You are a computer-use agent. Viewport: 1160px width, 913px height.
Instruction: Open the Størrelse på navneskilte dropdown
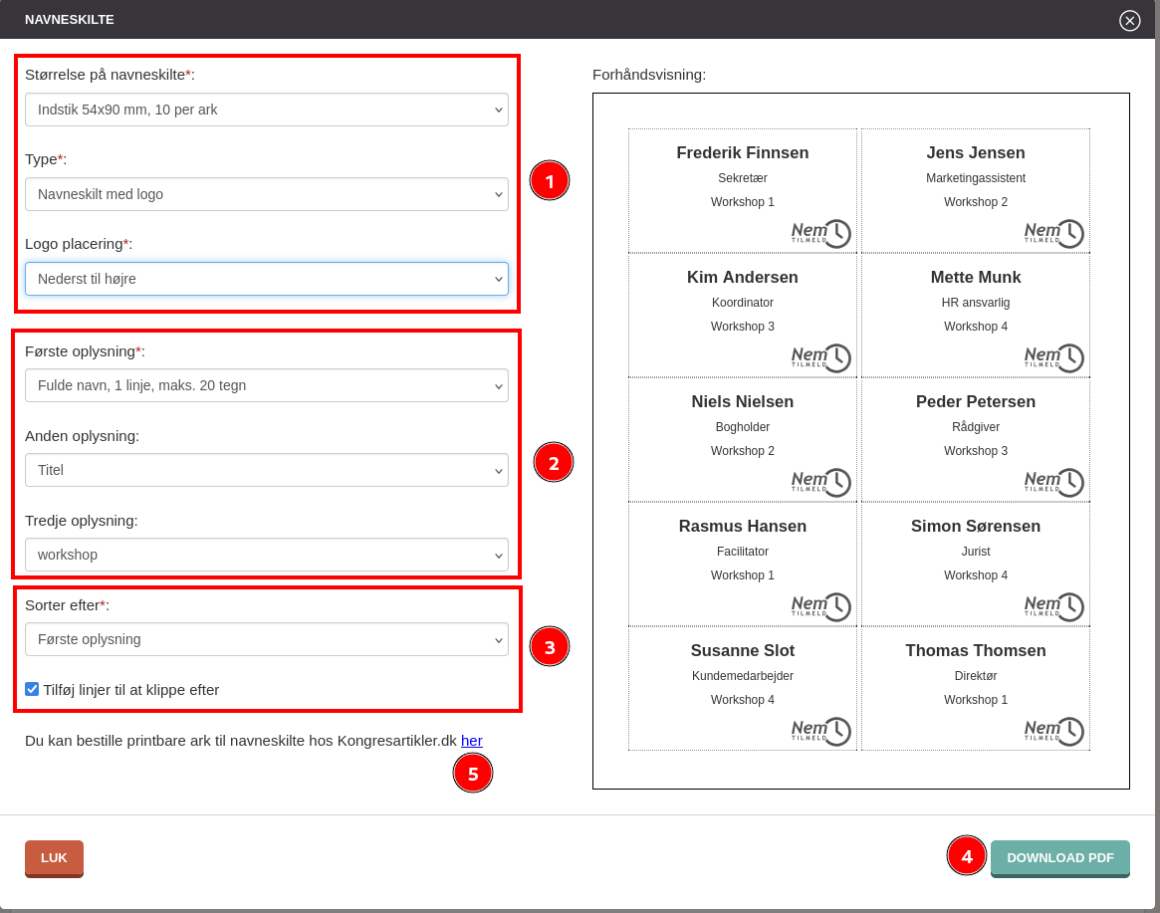click(x=266, y=110)
